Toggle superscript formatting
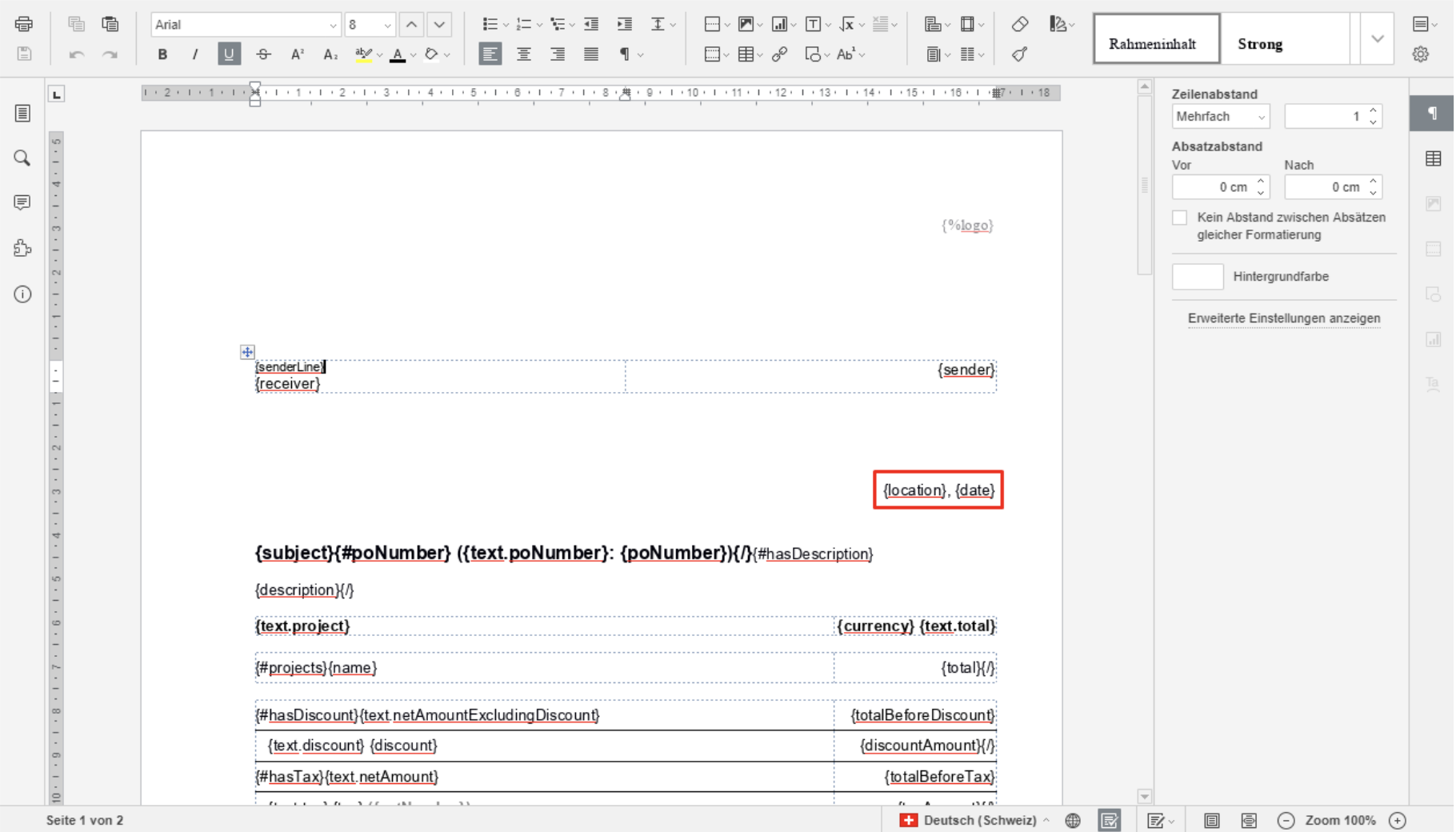The width and height of the screenshot is (1456, 832). (297, 54)
